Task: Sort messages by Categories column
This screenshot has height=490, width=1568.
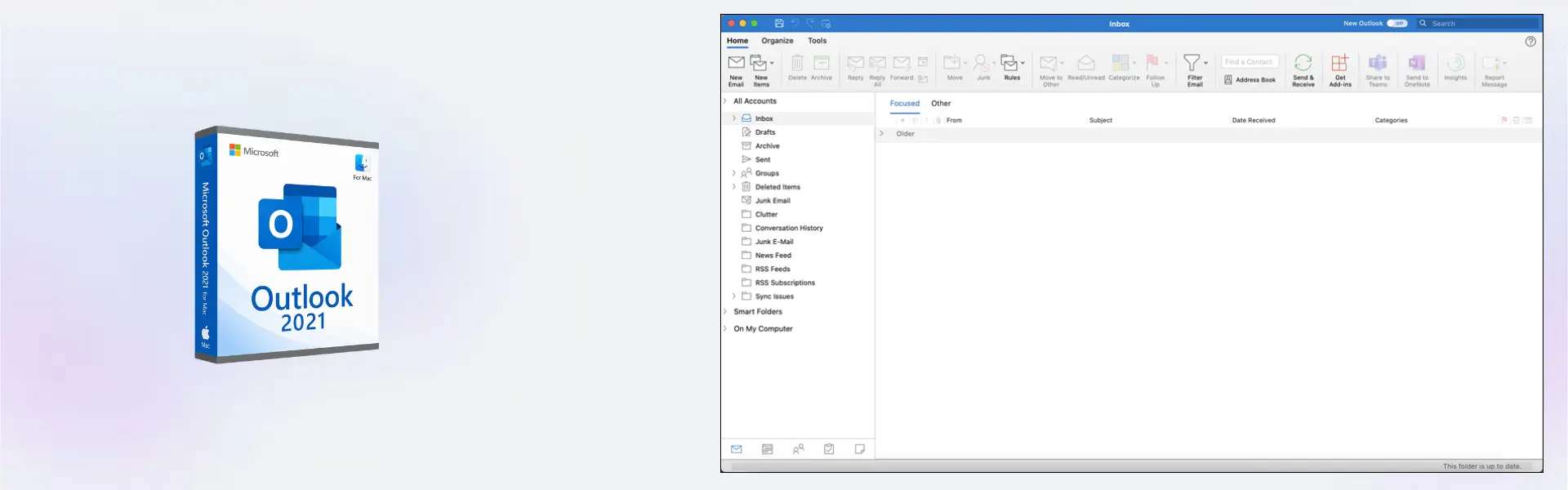Action: tap(1391, 120)
